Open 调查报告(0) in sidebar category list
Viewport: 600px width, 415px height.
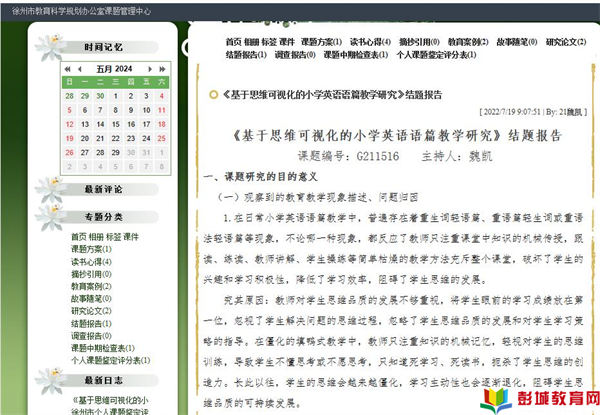(x=91, y=336)
